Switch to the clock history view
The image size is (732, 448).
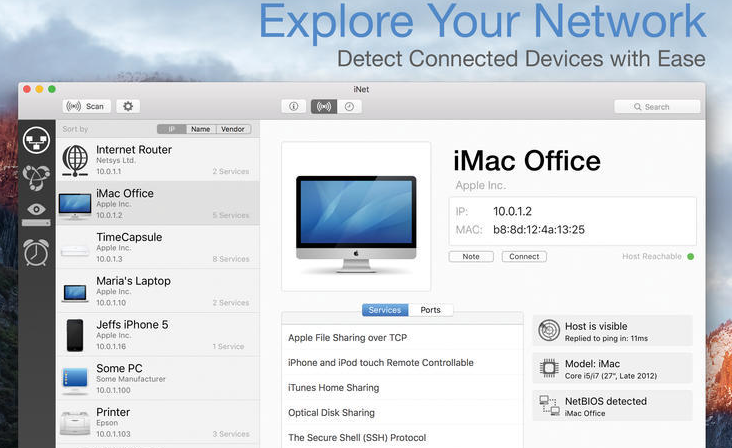pos(349,106)
